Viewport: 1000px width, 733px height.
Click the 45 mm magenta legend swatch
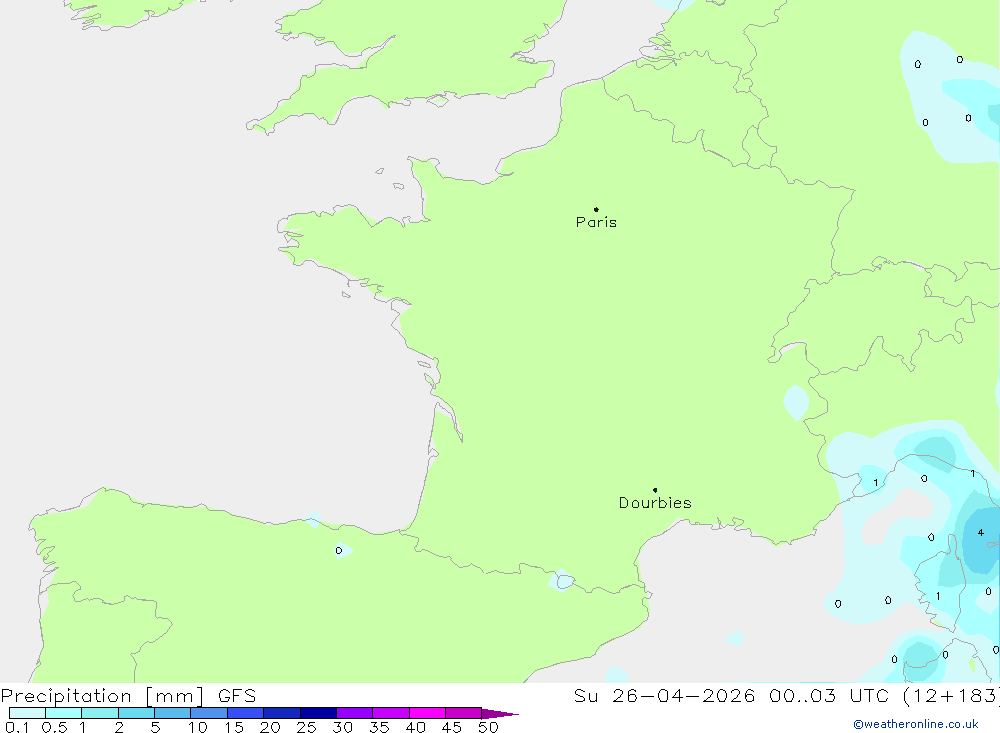[x=463, y=713]
